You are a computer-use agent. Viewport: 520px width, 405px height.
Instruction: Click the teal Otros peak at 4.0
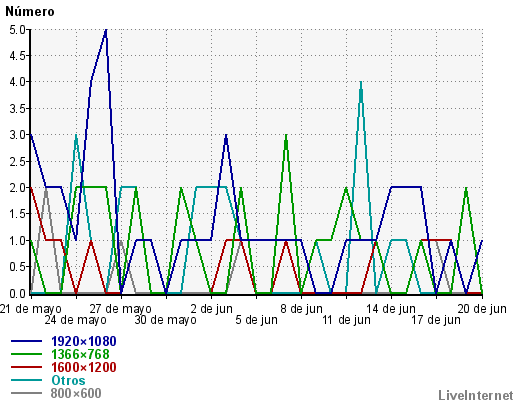click(361, 82)
